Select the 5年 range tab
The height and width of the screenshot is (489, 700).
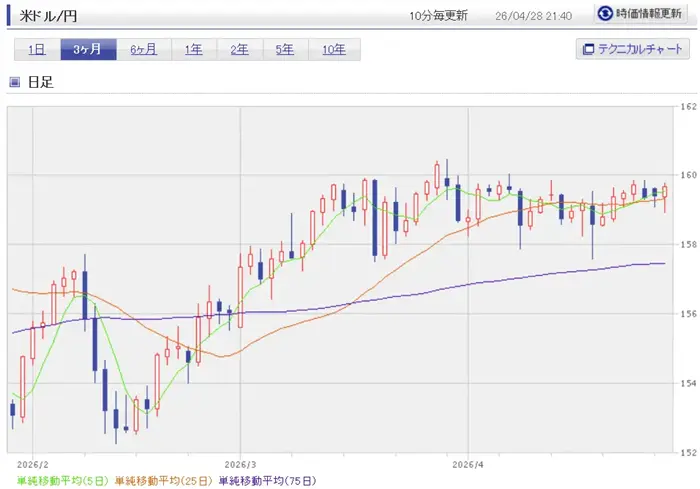(286, 50)
